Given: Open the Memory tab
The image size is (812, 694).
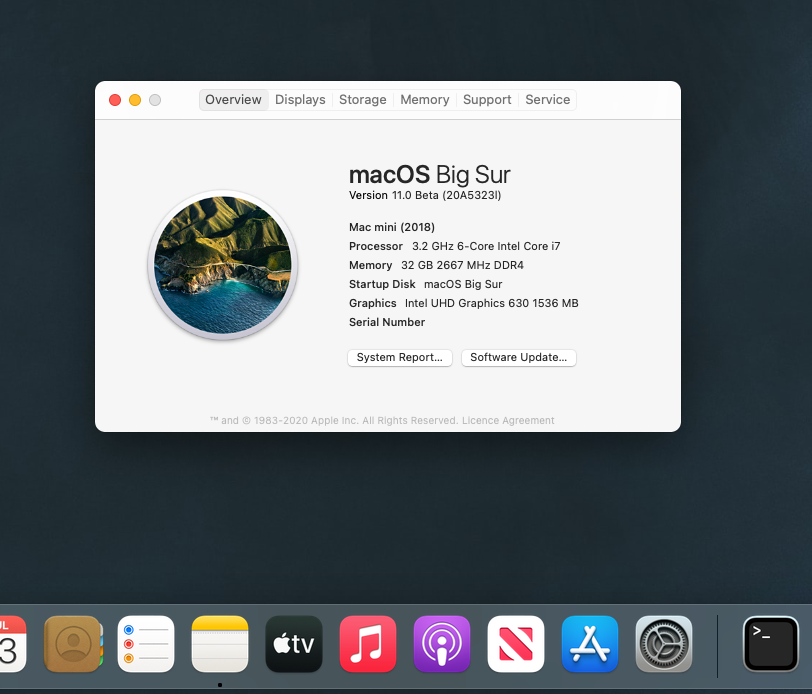Looking at the screenshot, I should pos(425,99).
